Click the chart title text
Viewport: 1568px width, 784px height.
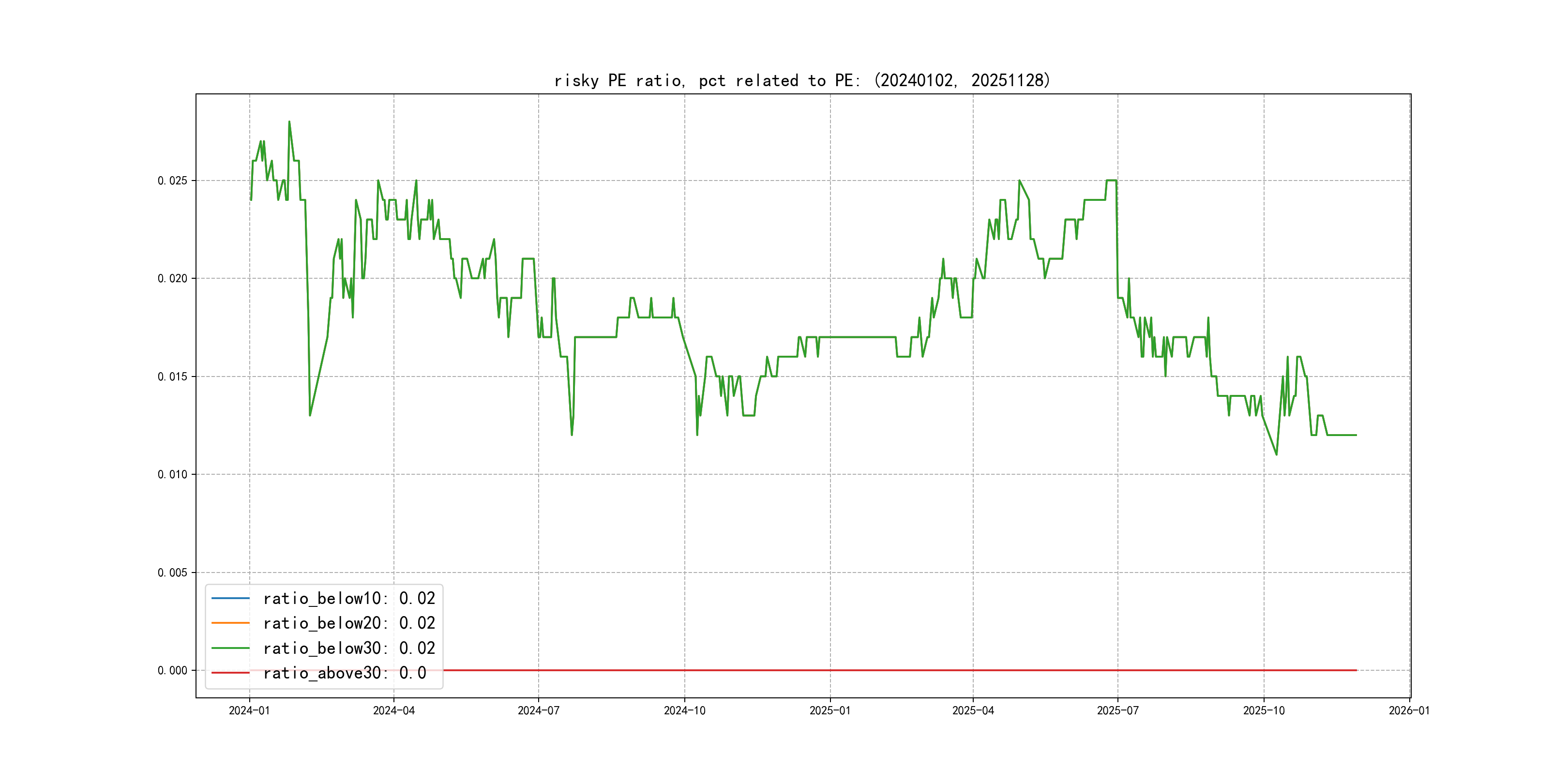(802, 80)
